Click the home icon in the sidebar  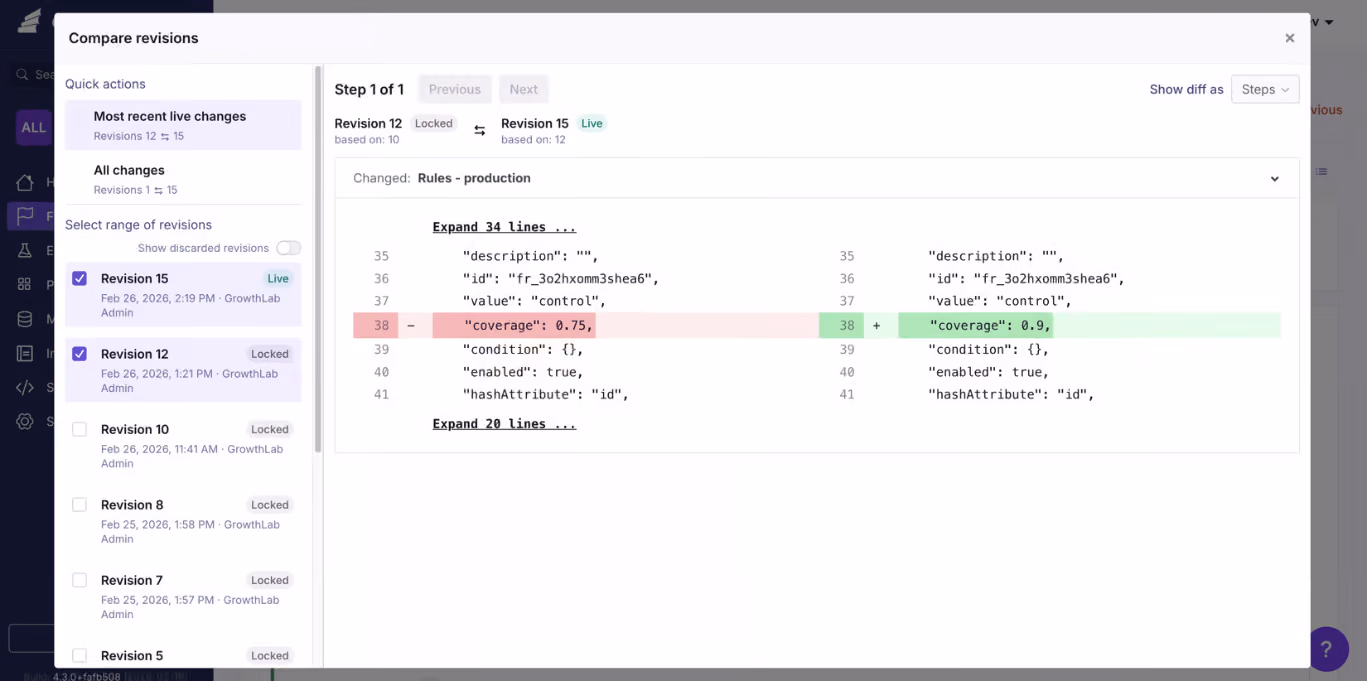click(x=25, y=182)
